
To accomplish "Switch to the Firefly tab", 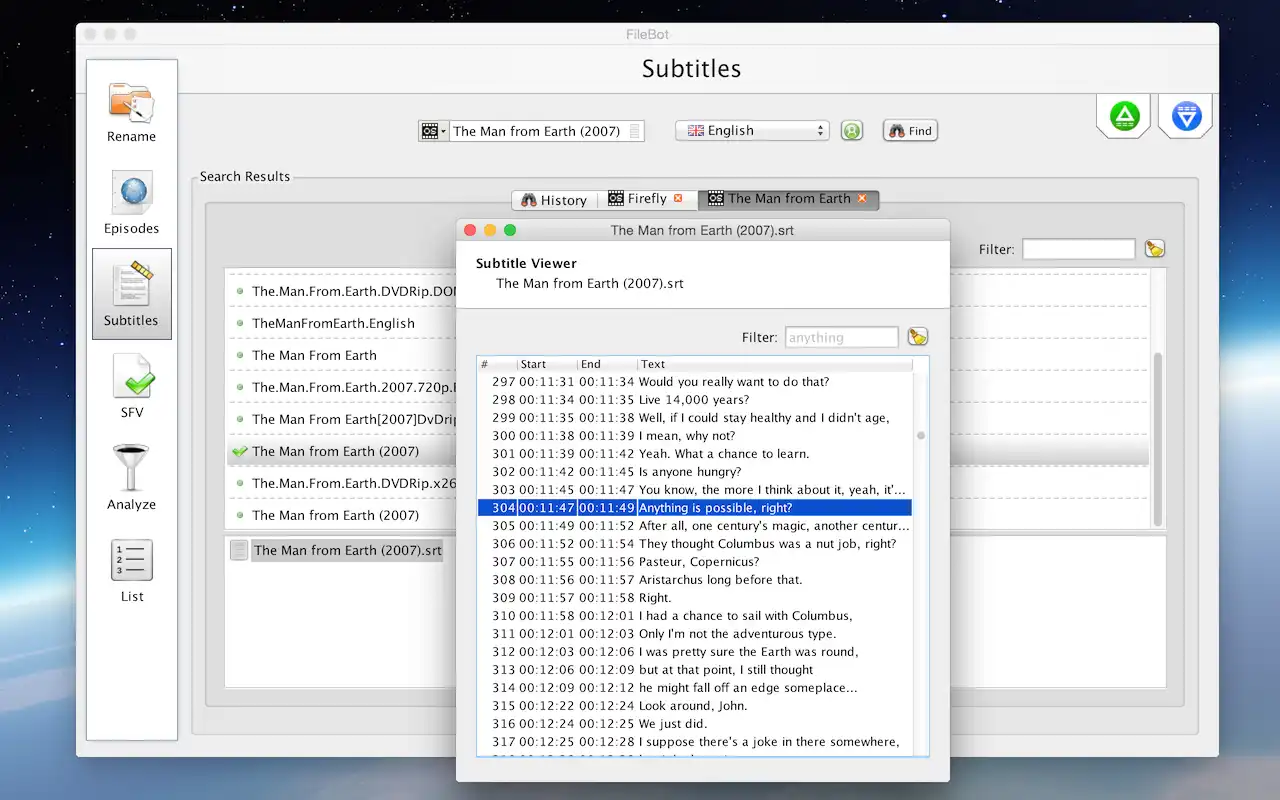I will point(646,199).
